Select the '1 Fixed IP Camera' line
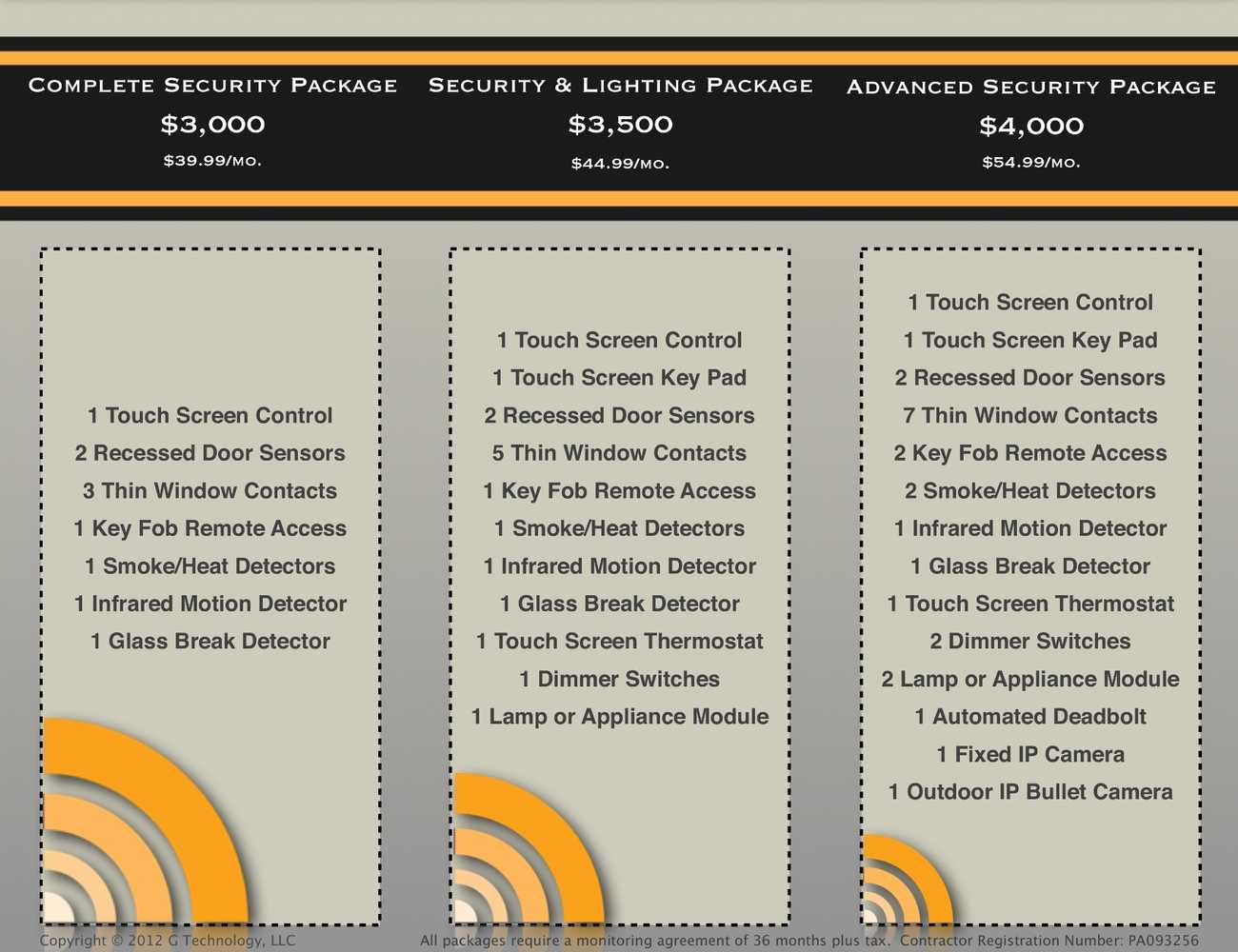This screenshot has height=952, width=1238. click(x=1030, y=755)
